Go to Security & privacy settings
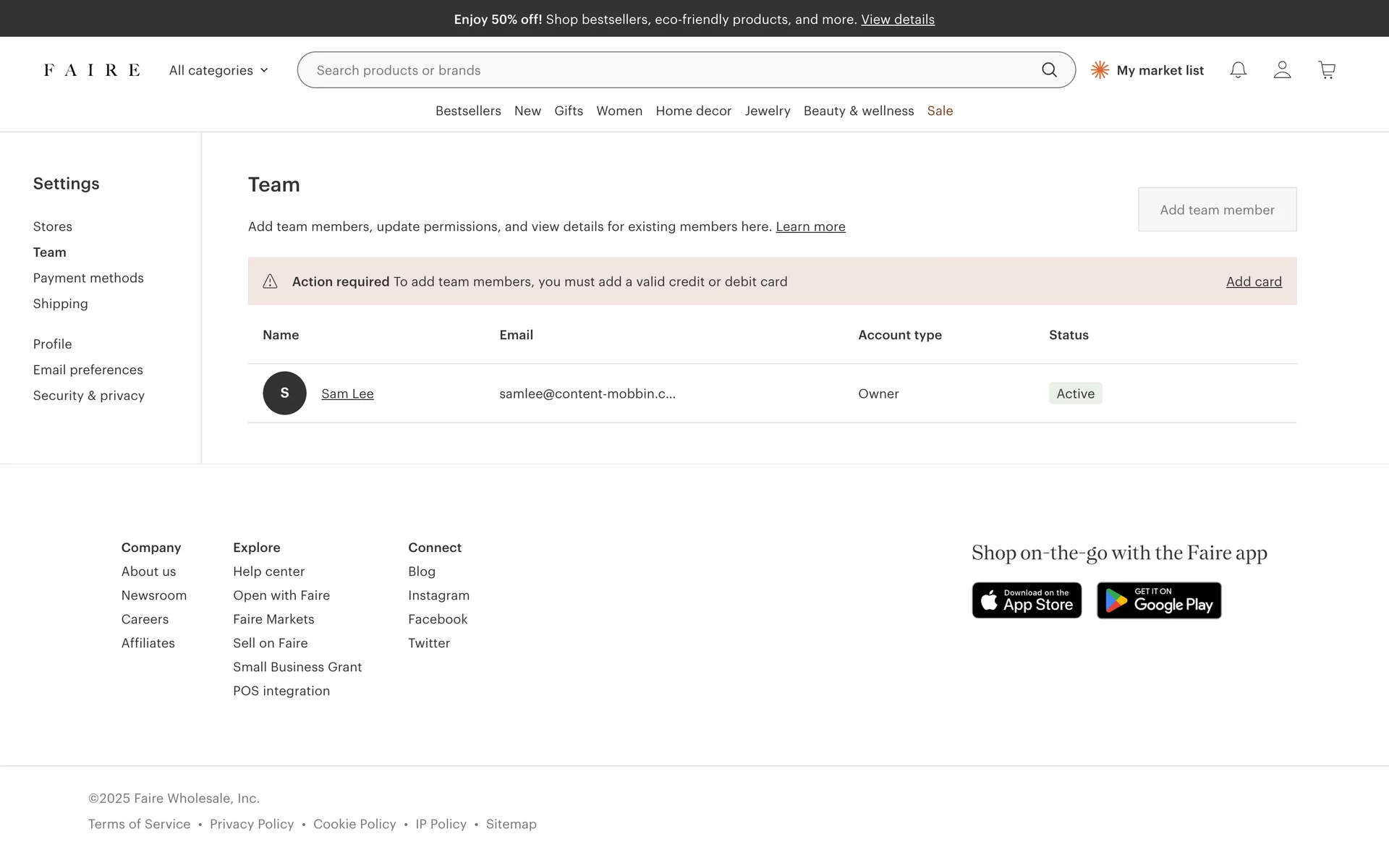This screenshot has height=868, width=1389. point(89,396)
